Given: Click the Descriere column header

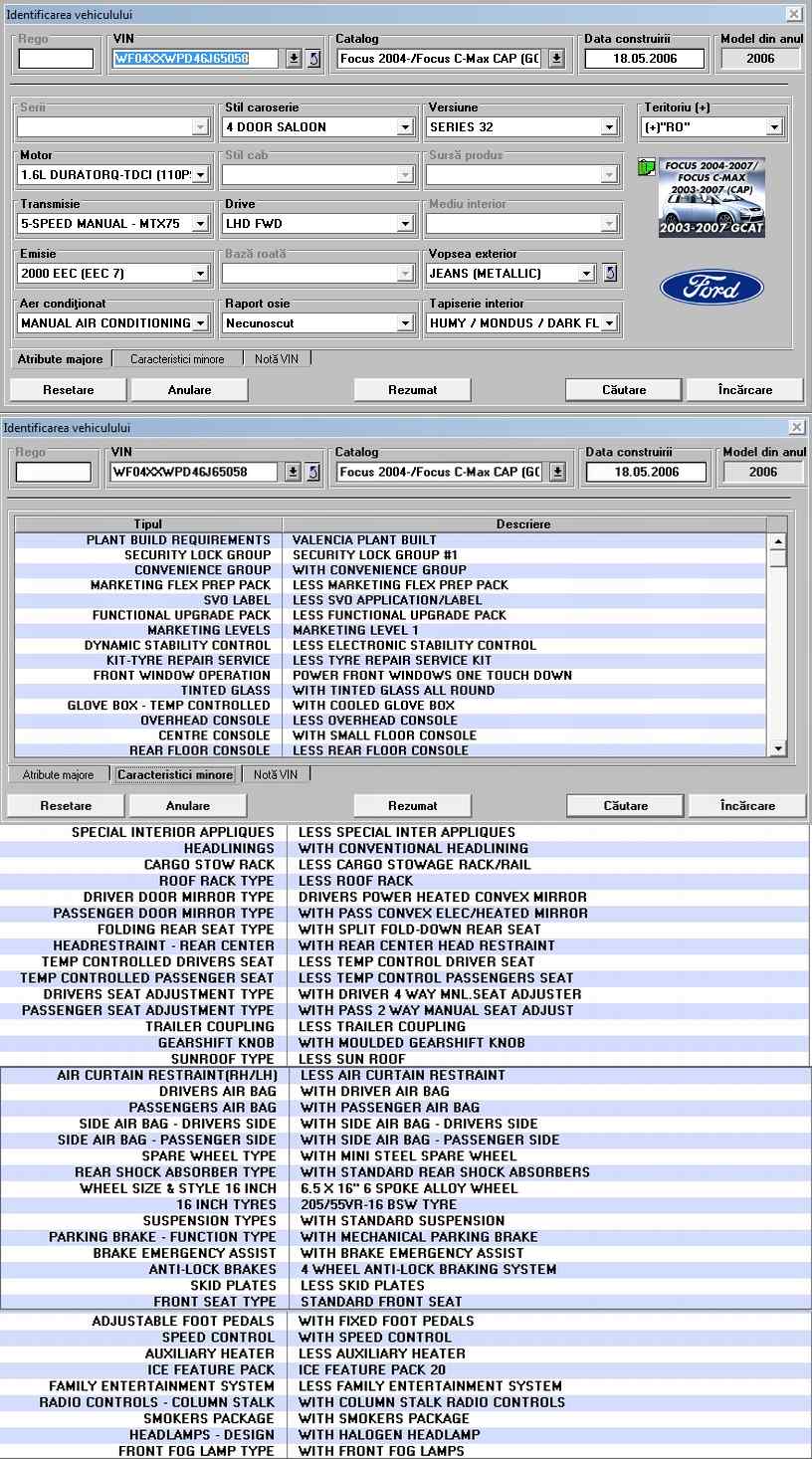Looking at the screenshot, I should coord(523,523).
